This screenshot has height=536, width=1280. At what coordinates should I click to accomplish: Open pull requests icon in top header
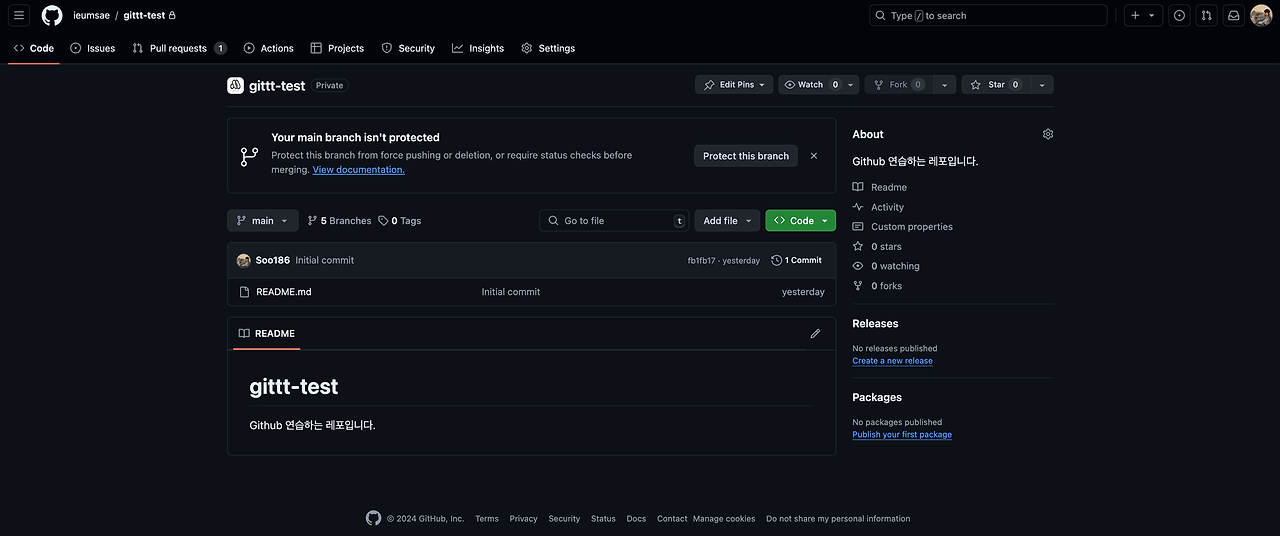click(x=1207, y=15)
